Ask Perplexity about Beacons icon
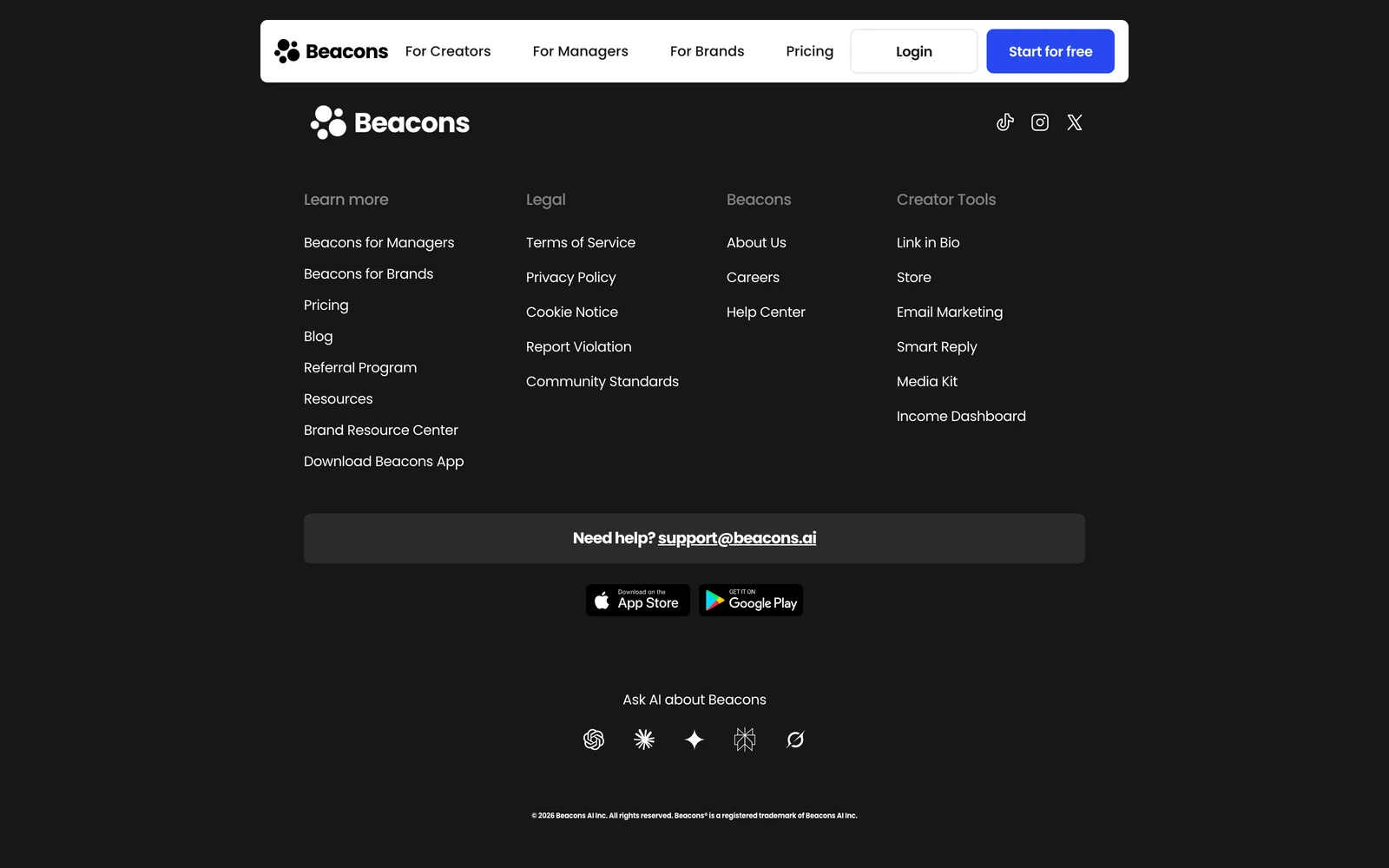 coord(745,740)
